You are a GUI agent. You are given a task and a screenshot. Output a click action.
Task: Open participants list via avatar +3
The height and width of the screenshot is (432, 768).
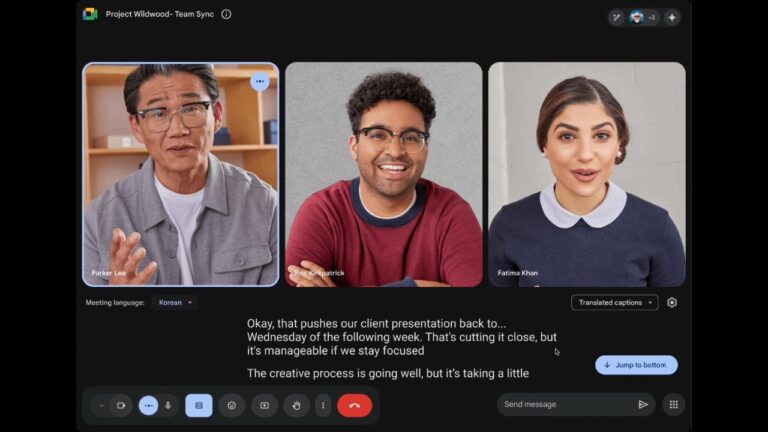tap(643, 18)
